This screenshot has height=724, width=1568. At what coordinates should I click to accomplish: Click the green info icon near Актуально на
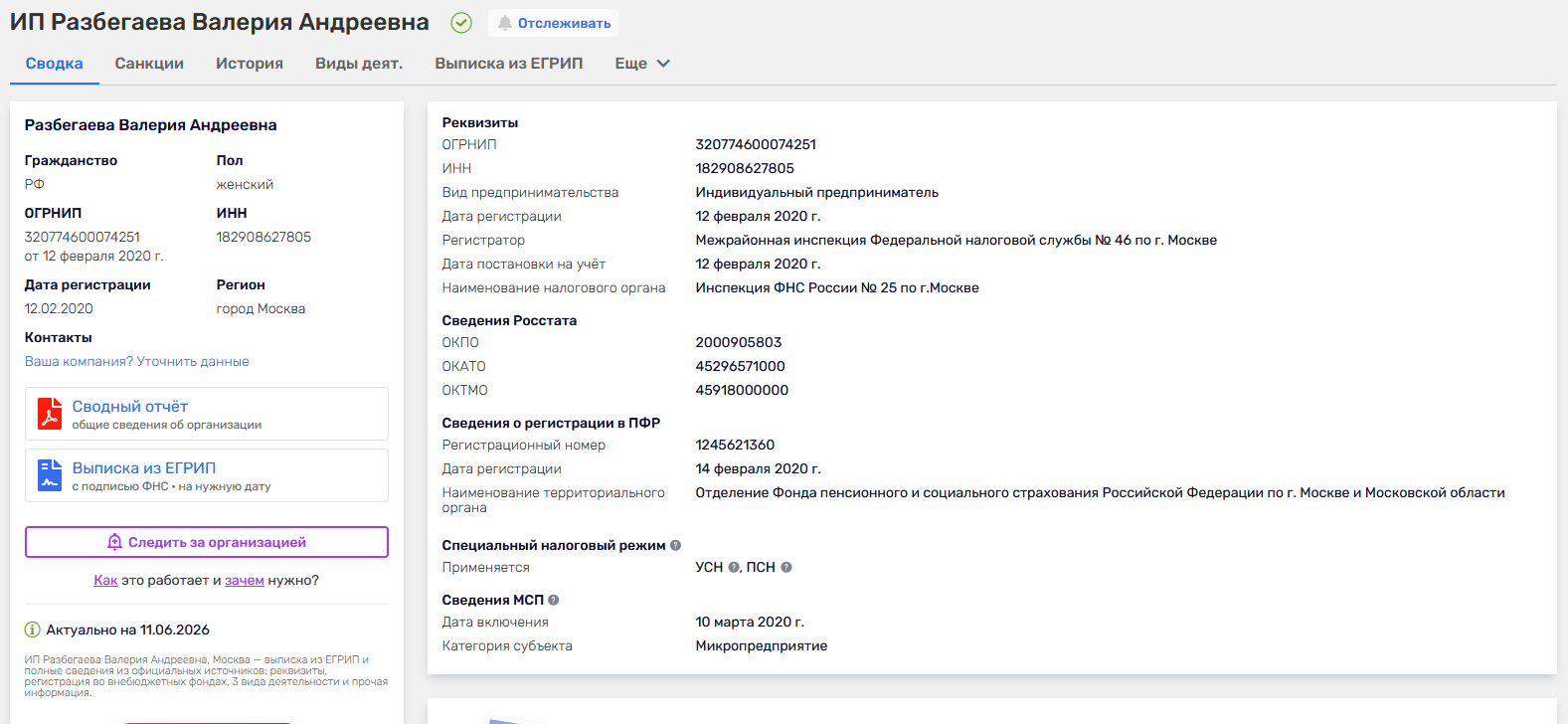click(x=33, y=630)
